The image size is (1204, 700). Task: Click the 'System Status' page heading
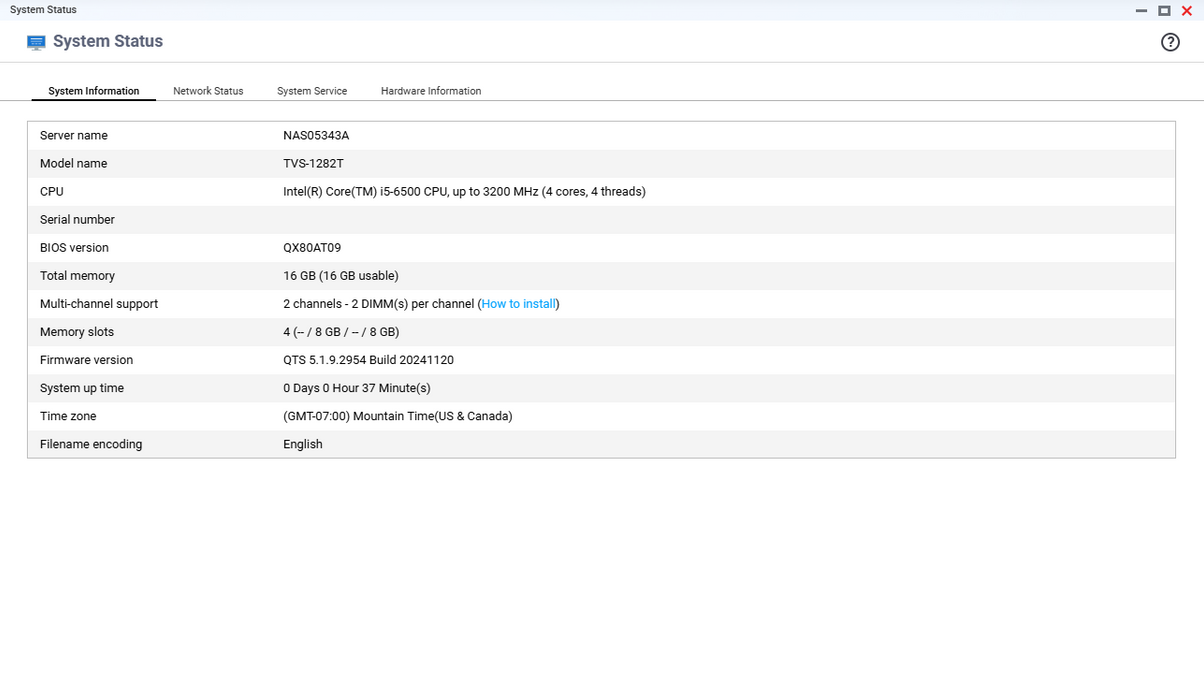click(108, 42)
